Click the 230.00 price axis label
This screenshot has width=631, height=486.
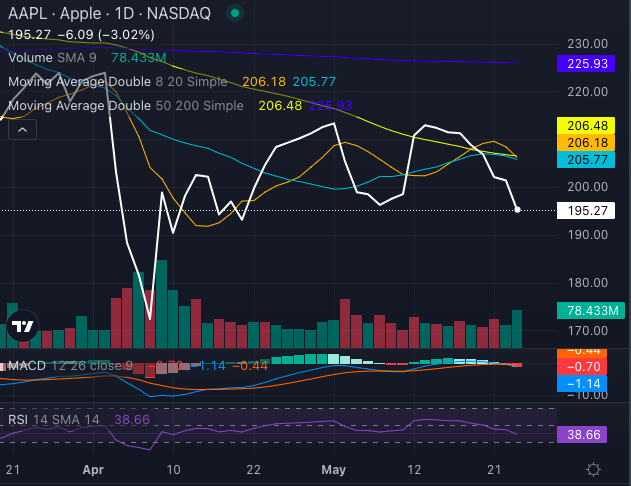click(x=588, y=44)
